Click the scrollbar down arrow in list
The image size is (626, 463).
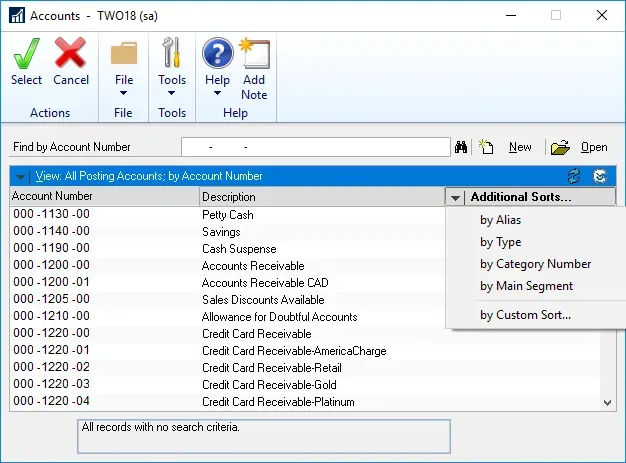[609, 402]
